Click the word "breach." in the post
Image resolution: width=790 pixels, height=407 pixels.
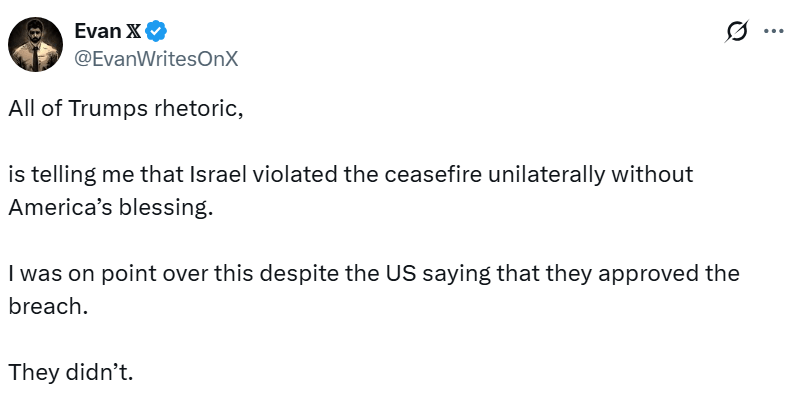pyautogui.click(x=48, y=306)
